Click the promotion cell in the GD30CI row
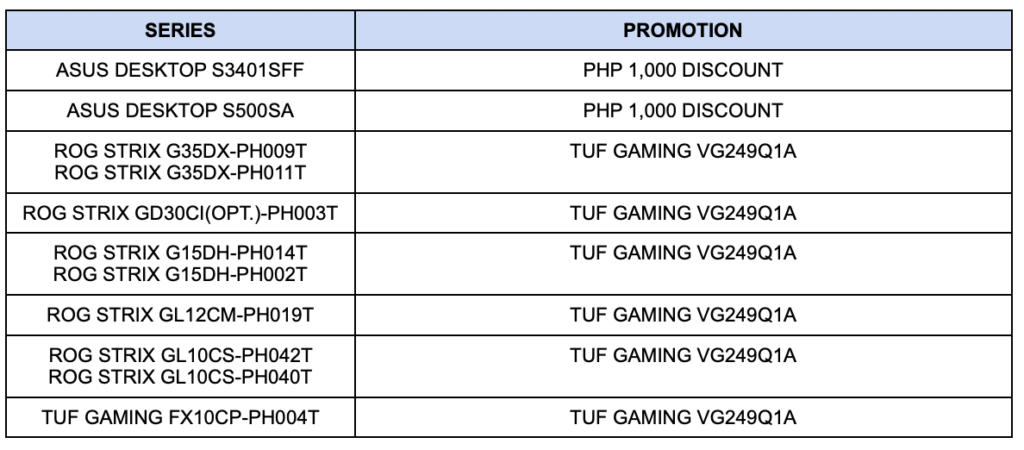Image resolution: width=1024 pixels, height=450 pixels. coord(682,213)
